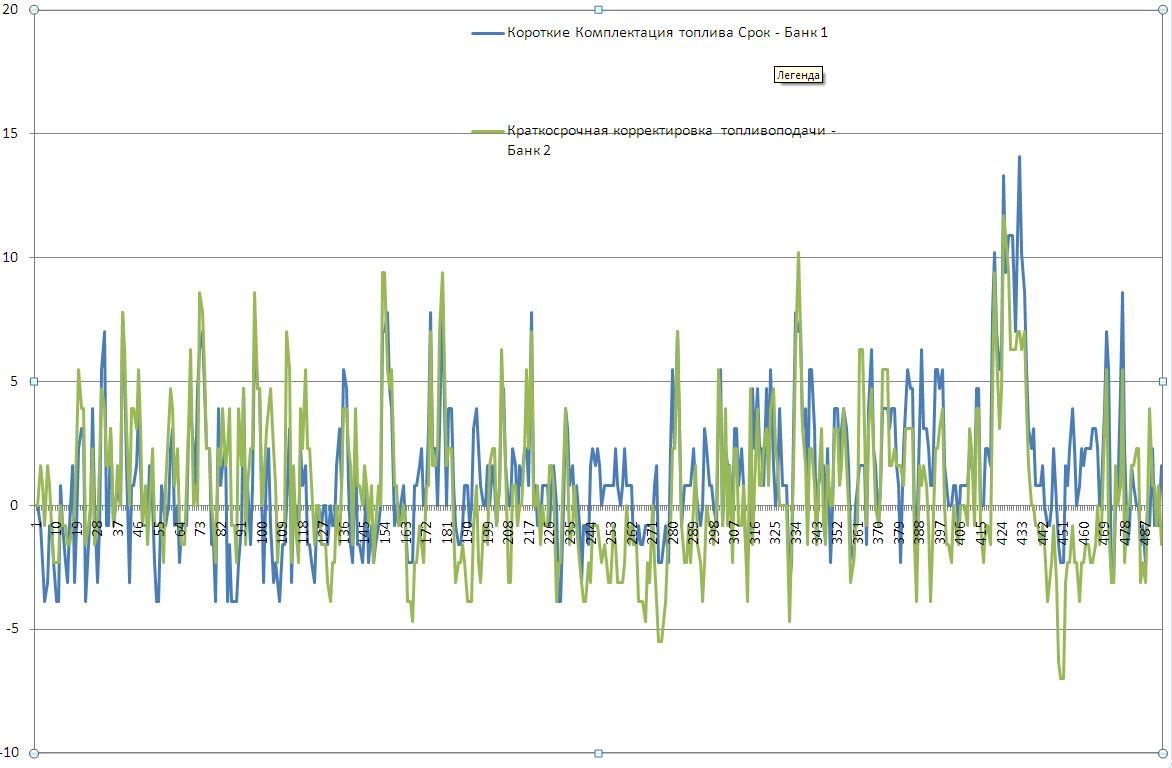
Task: Click horizontal axis tick label 253
Action: pos(611,531)
